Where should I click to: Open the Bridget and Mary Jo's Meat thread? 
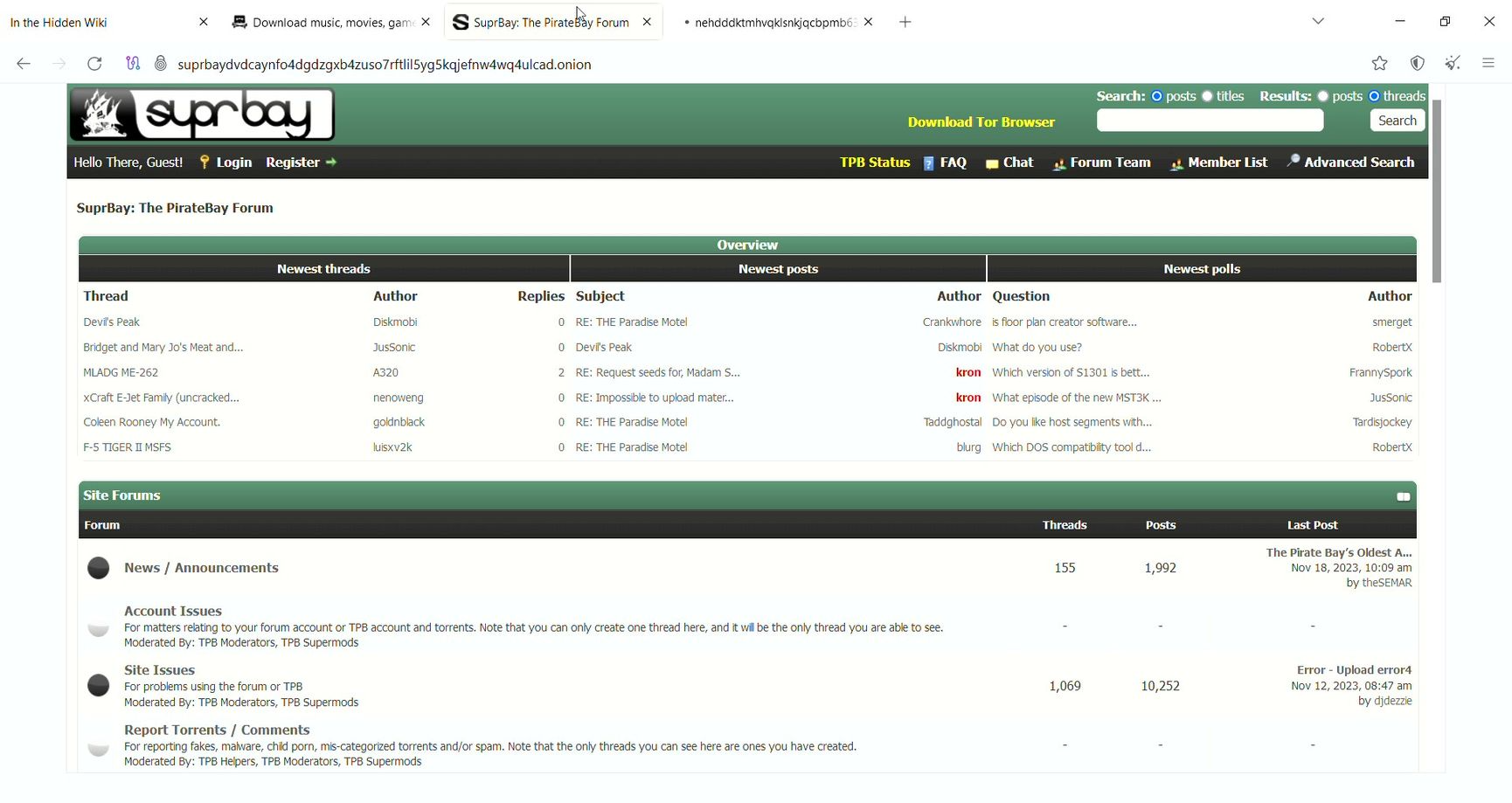(163, 348)
